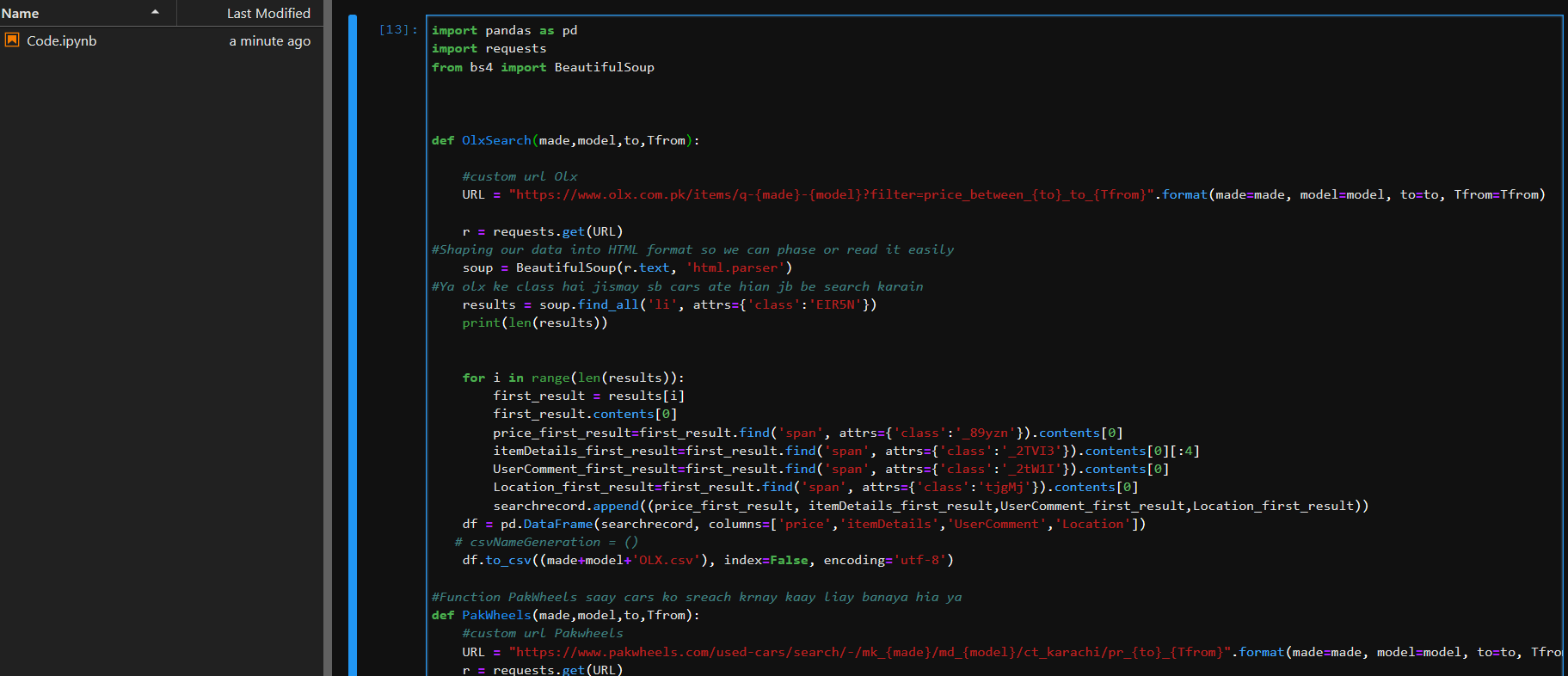
Task: Click the sort arrow in the Name header
Action: (155, 12)
